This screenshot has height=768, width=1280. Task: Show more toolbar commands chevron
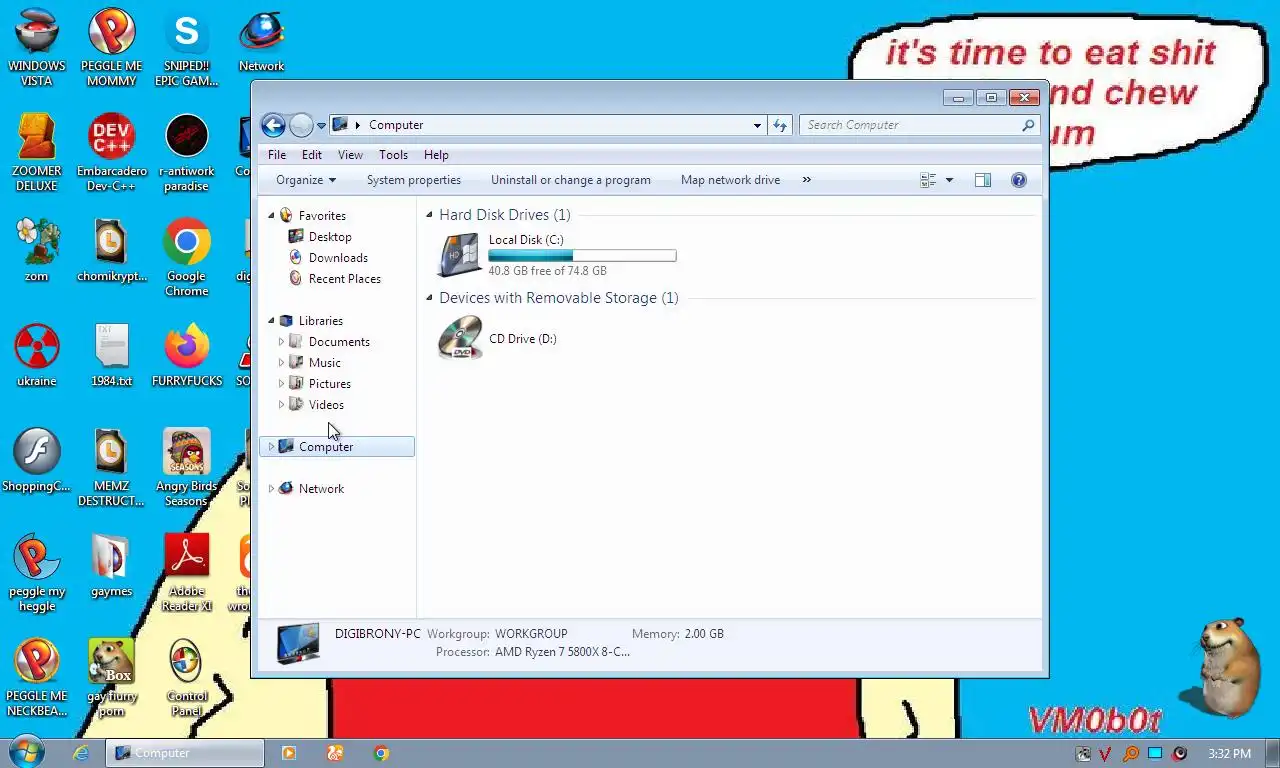point(806,180)
